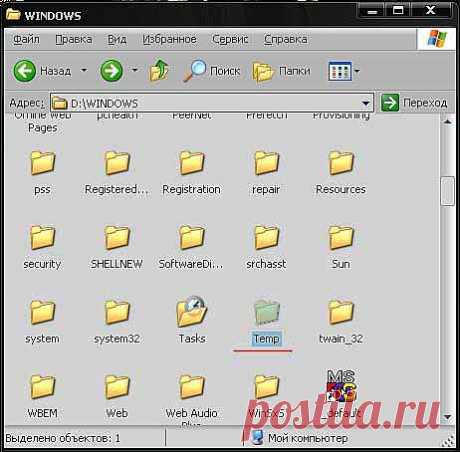Select the WBEM folder icon
Screen dimensions: 460x452
click(x=43, y=387)
